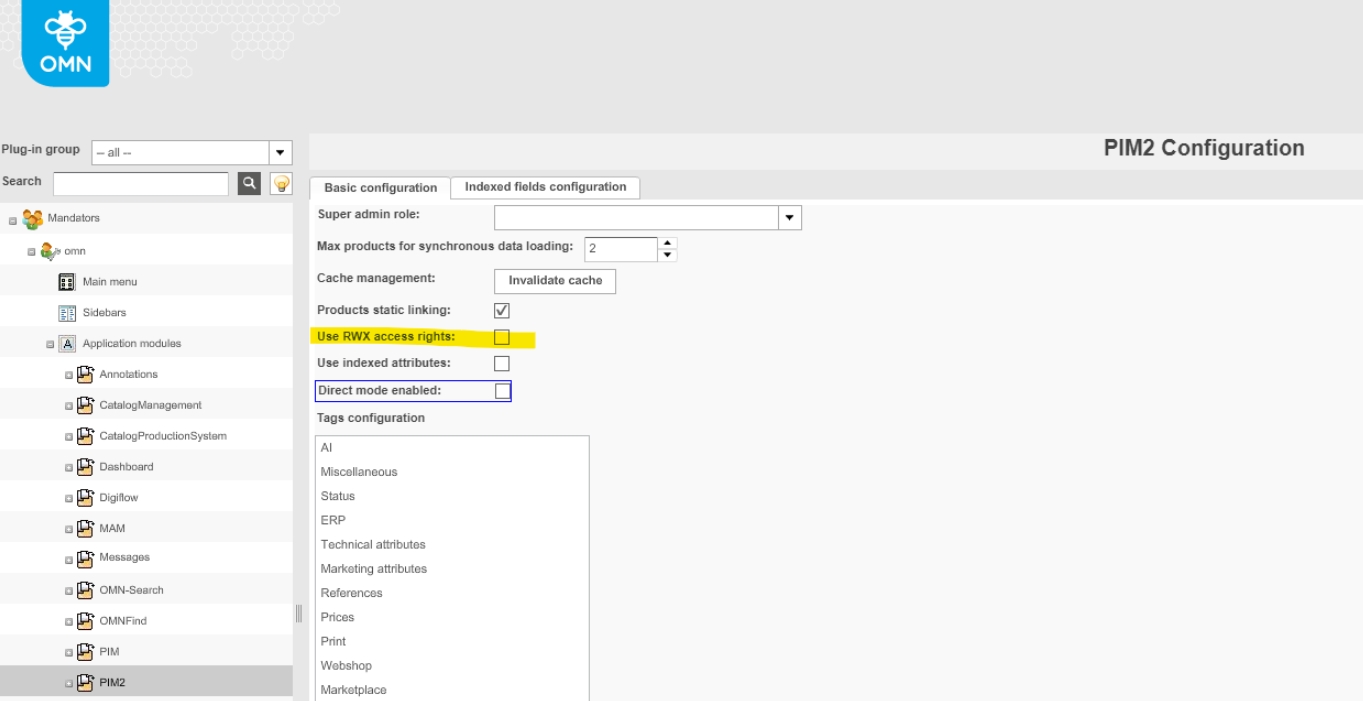Expand the CatalogManagement tree node

(x=69, y=406)
